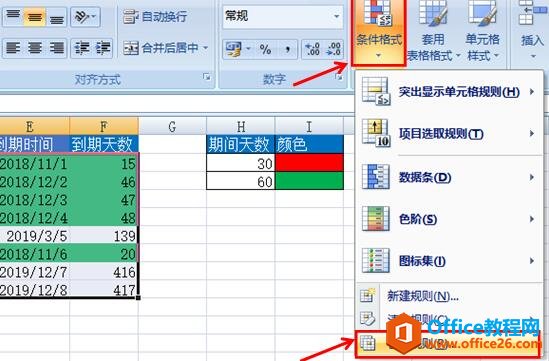Click the cell with value 15
The height and width of the screenshot is (361, 549).
pyautogui.click(x=104, y=164)
